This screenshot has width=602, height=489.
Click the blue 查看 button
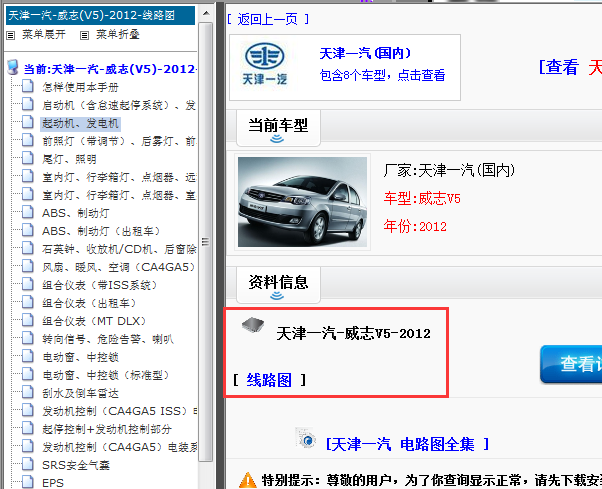[x=571, y=364]
